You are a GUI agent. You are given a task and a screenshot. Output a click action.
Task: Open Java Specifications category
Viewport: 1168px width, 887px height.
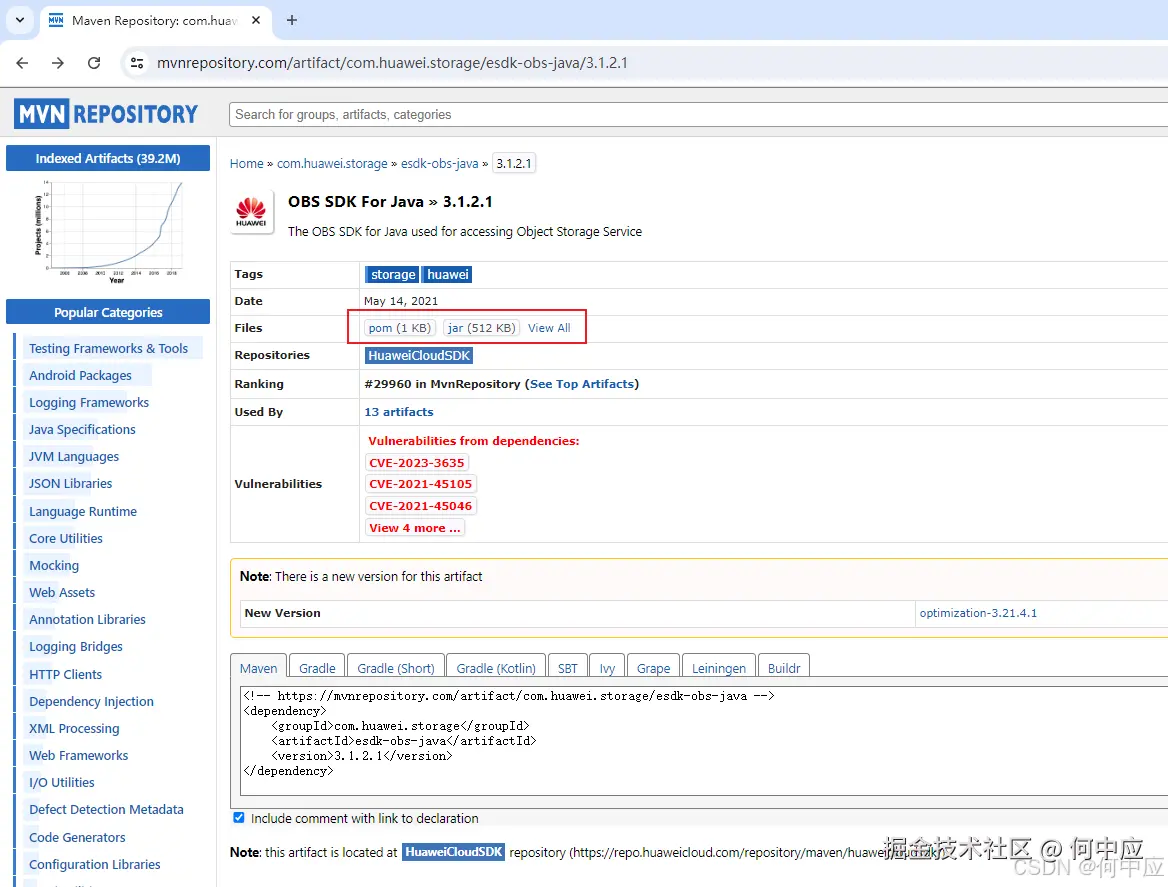(x=82, y=430)
